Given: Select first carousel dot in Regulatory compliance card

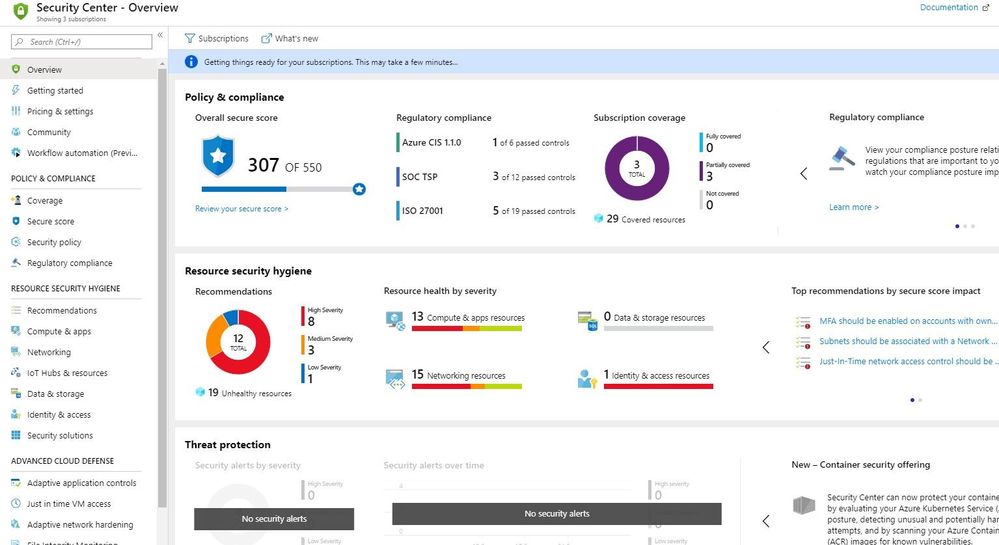Looking at the screenshot, I should point(957,226).
